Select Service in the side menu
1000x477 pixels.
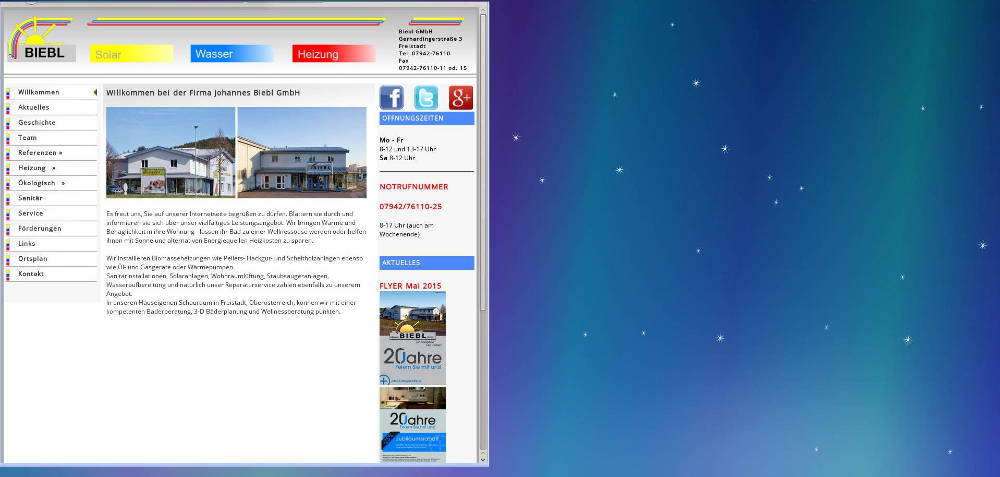(x=51, y=214)
